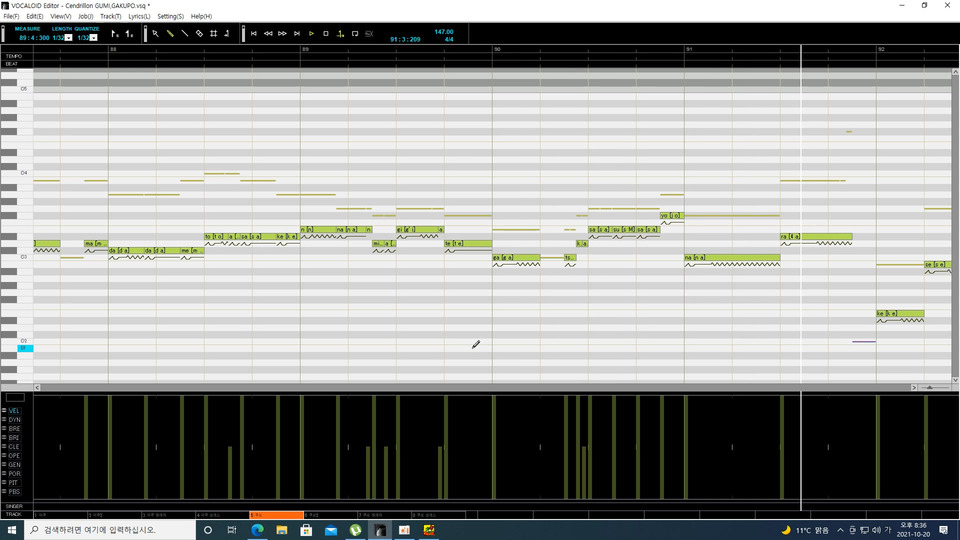
Task: Select the eraser tool
Action: [199, 34]
